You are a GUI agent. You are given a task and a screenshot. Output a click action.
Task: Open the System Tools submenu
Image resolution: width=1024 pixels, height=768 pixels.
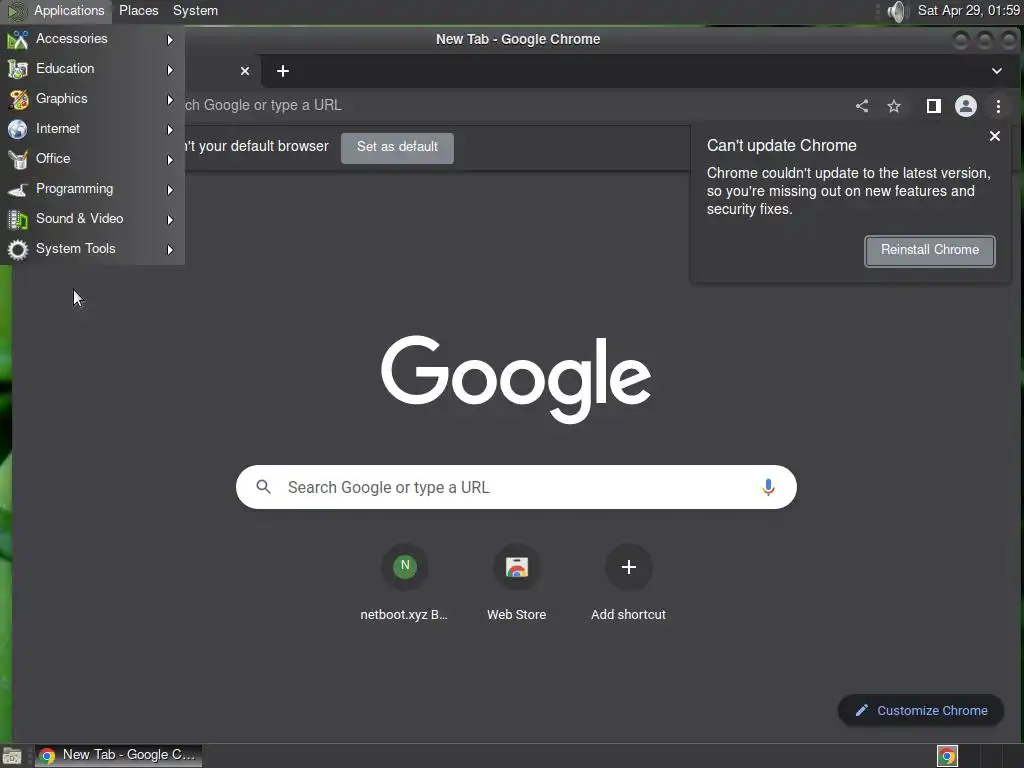92,249
